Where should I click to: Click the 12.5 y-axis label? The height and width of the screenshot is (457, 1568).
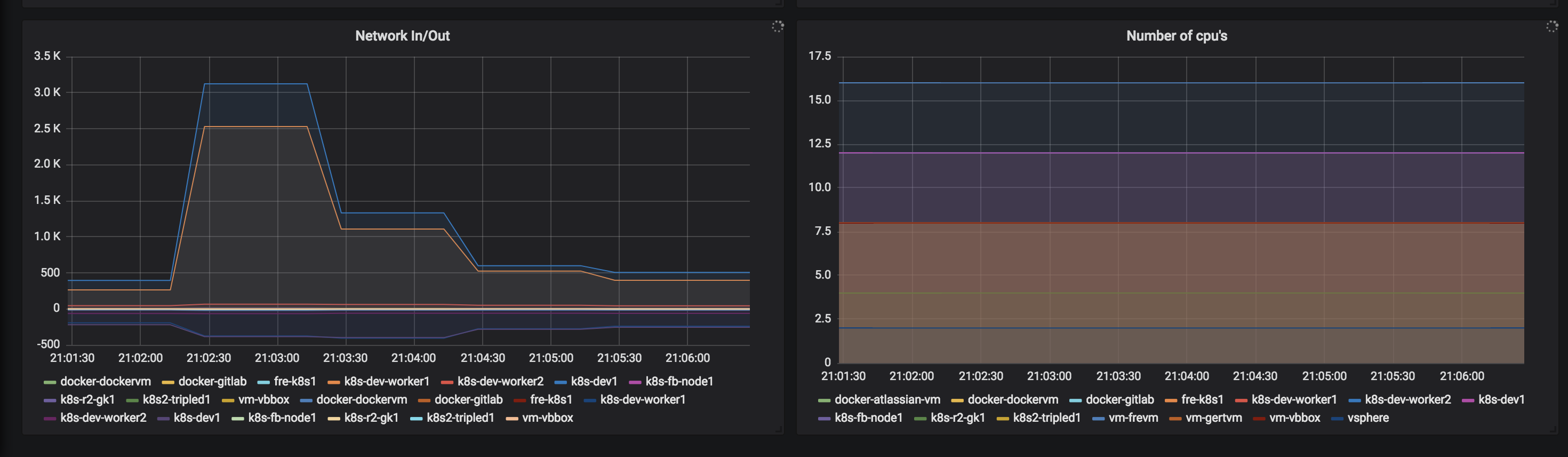pos(819,144)
